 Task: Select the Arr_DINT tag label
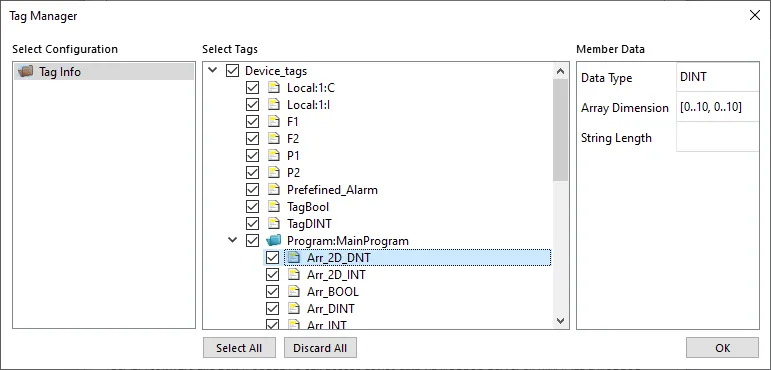[x=331, y=308]
